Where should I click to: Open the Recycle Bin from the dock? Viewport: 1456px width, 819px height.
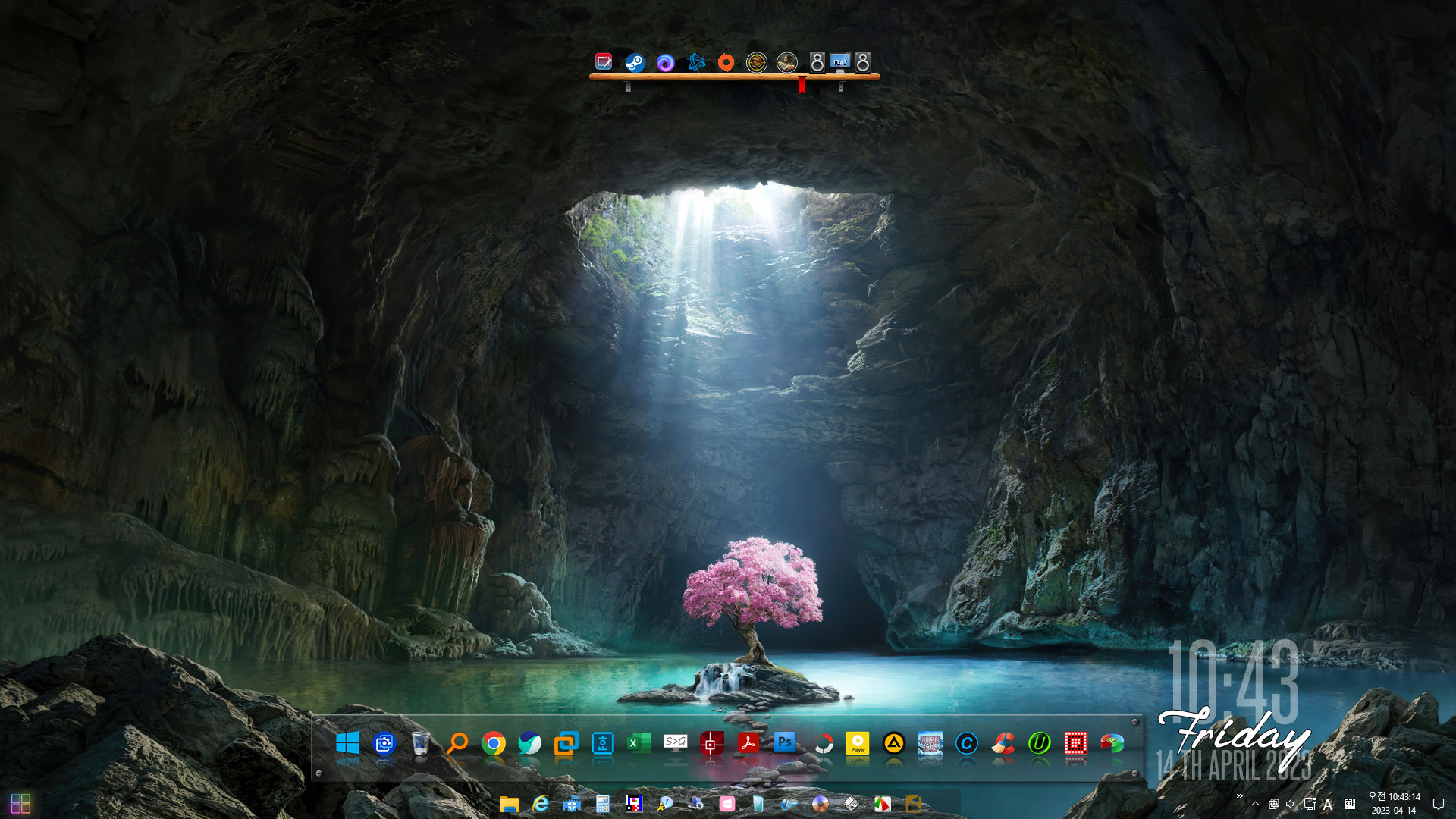click(x=421, y=743)
